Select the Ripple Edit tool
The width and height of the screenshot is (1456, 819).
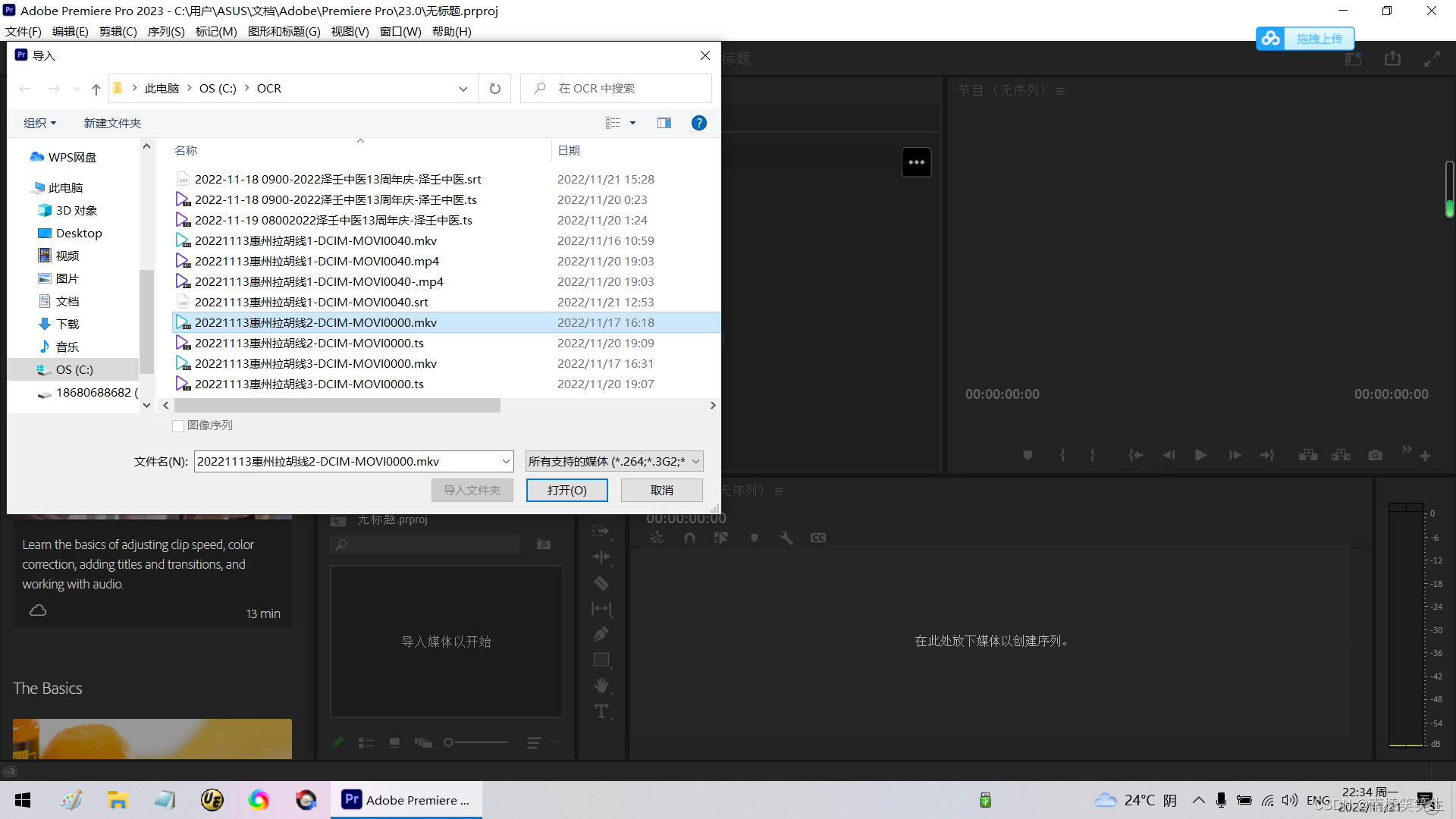click(x=601, y=557)
